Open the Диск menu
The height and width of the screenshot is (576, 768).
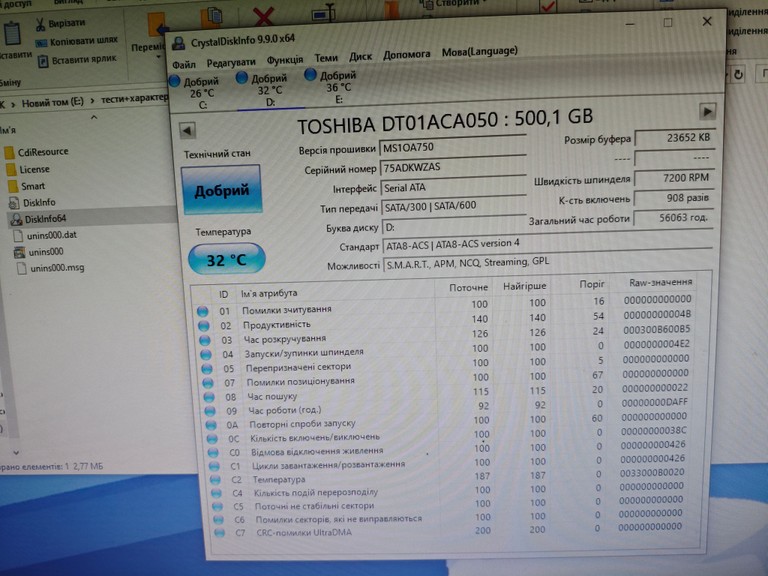click(360, 56)
